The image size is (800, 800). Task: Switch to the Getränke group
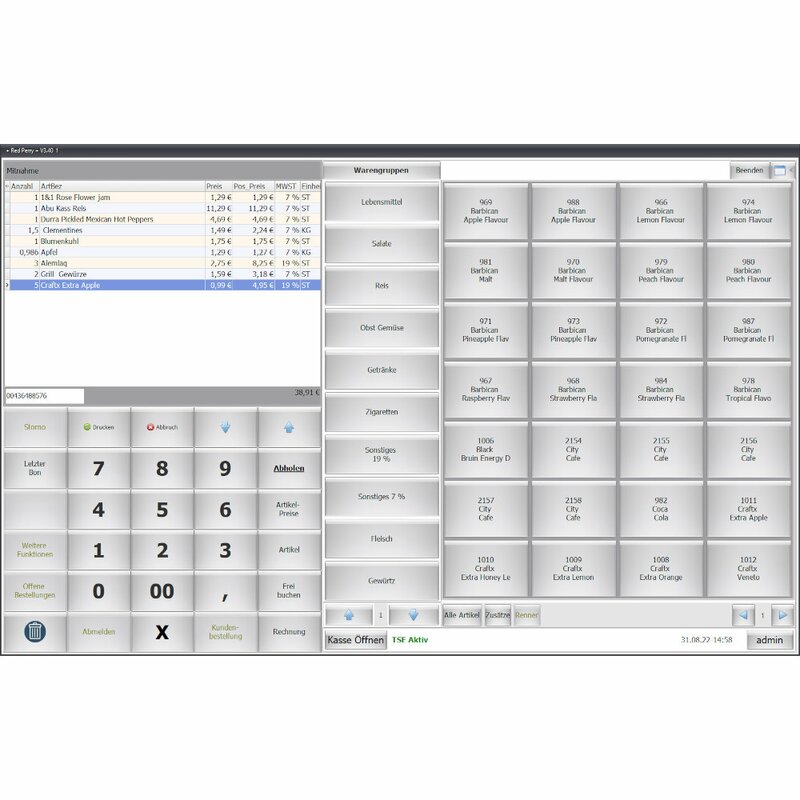(382, 370)
